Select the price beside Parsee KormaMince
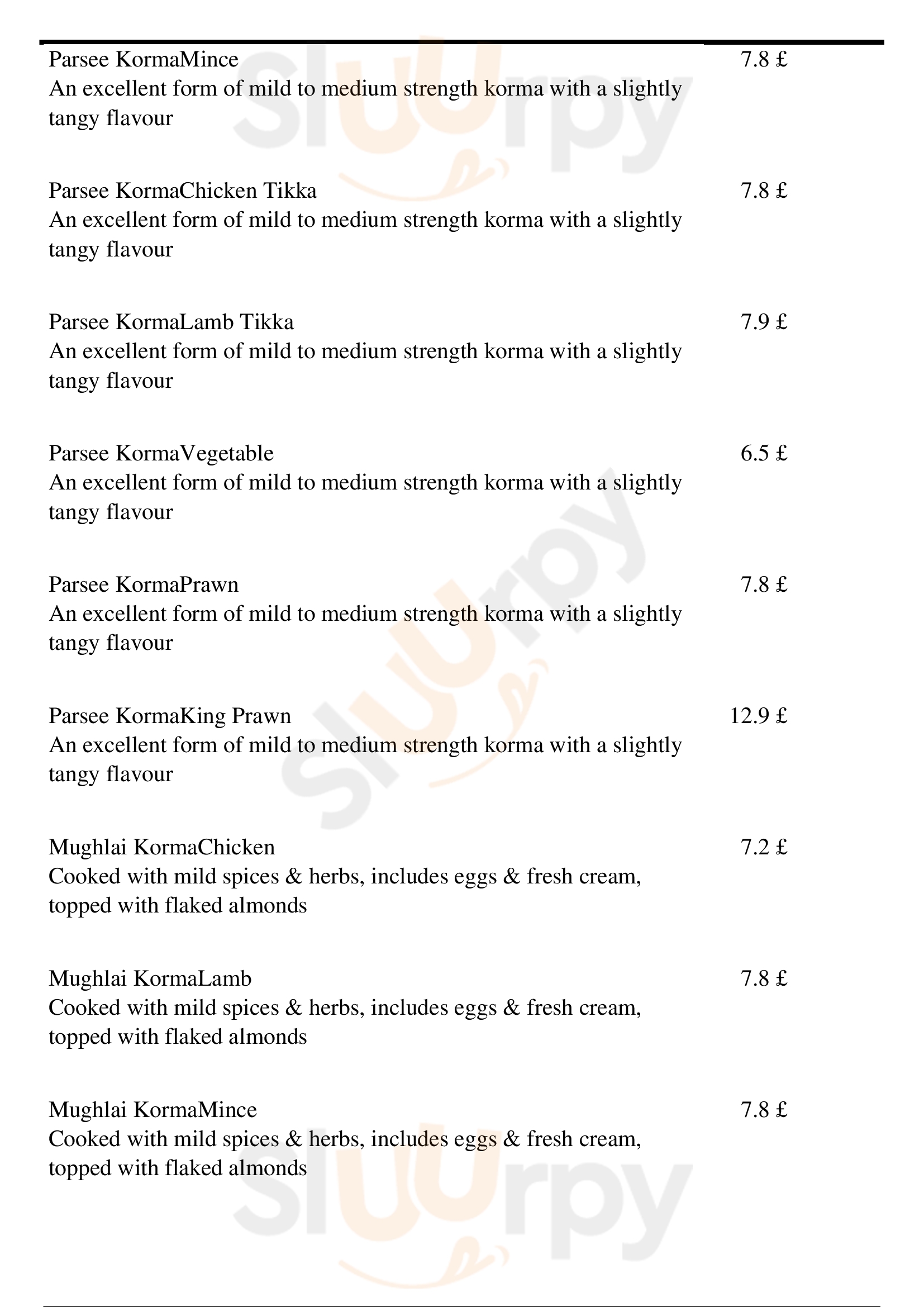924x1307 pixels. click(764, 60)
